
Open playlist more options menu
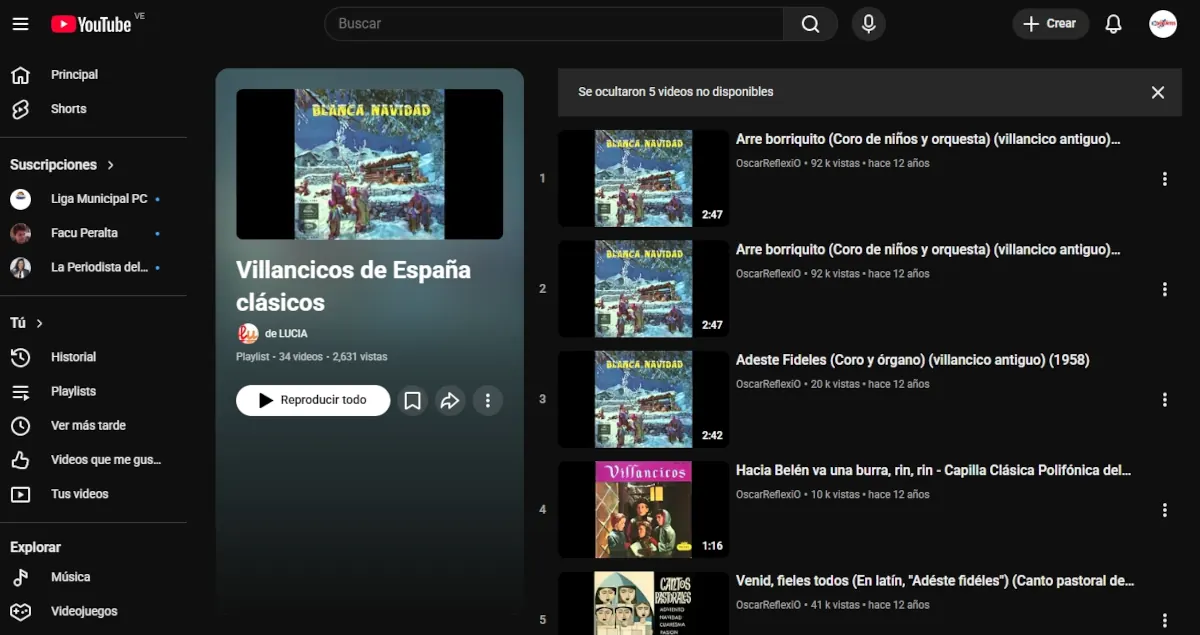coord(487,400)
